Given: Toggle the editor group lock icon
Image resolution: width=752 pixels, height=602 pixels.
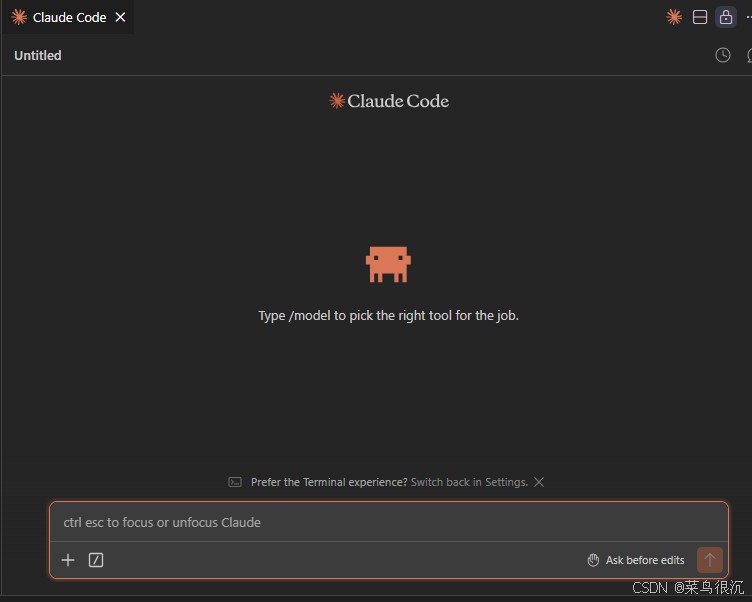Looking at the screenshot, I should [x=726, y=17].
